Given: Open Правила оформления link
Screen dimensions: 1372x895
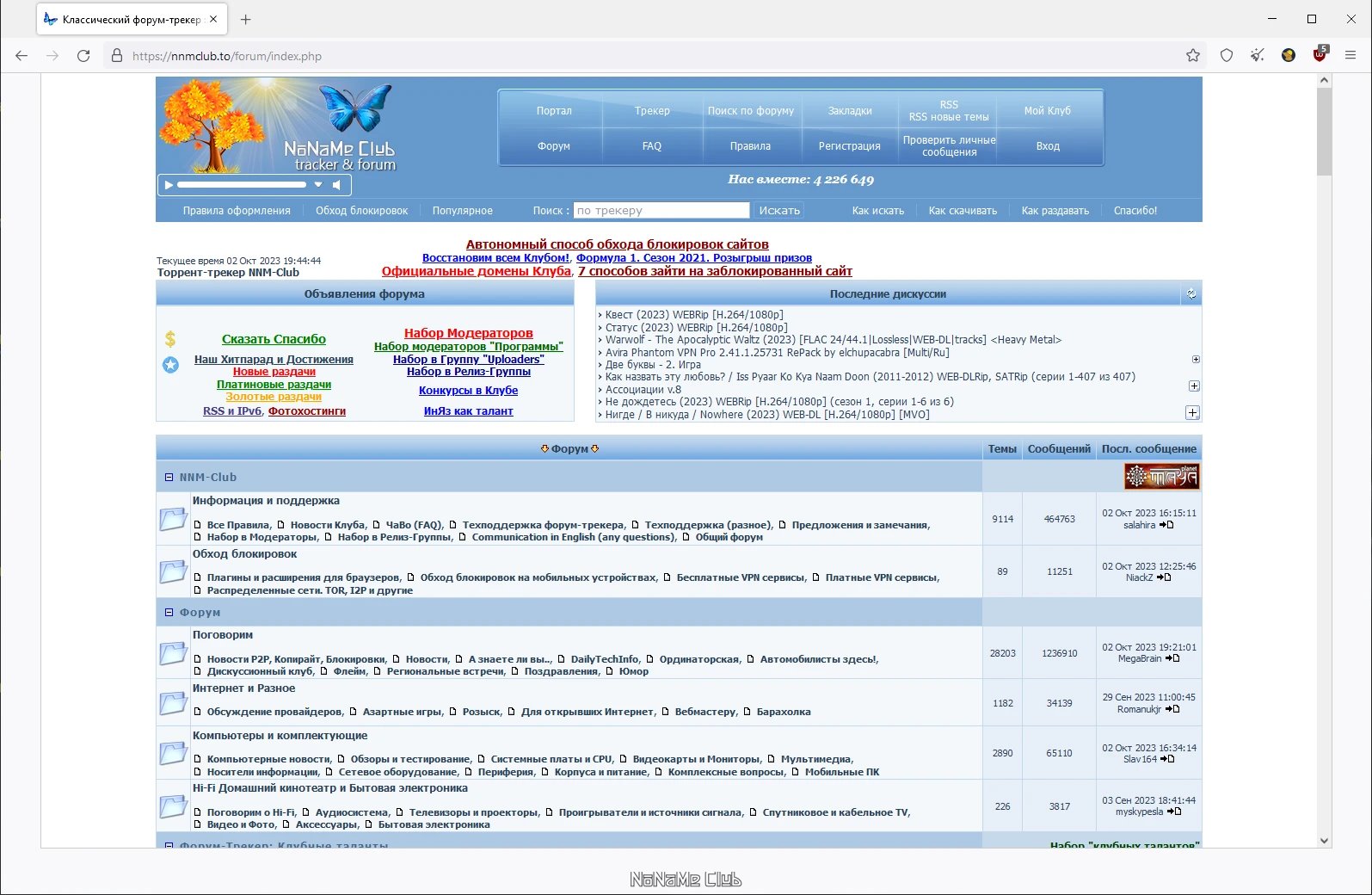Looking at the screenshot, I should click(237, 211).
